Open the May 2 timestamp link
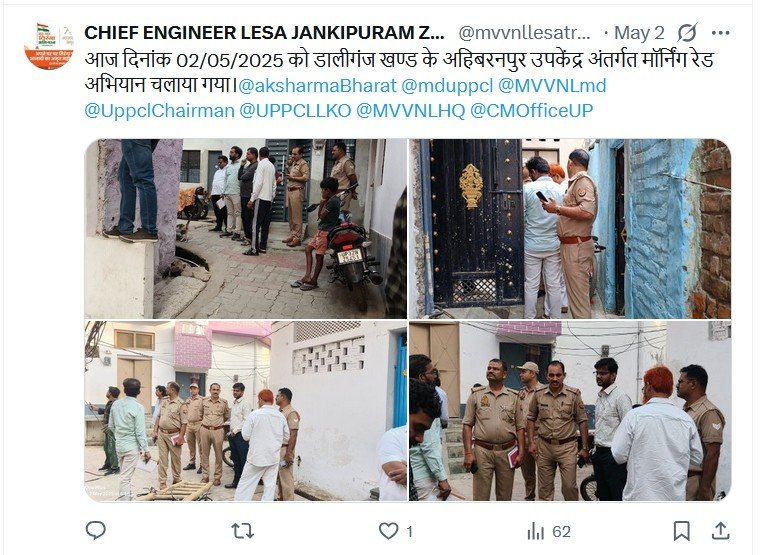The height and width of the screenshot is (555, 767). coord(639,33)
